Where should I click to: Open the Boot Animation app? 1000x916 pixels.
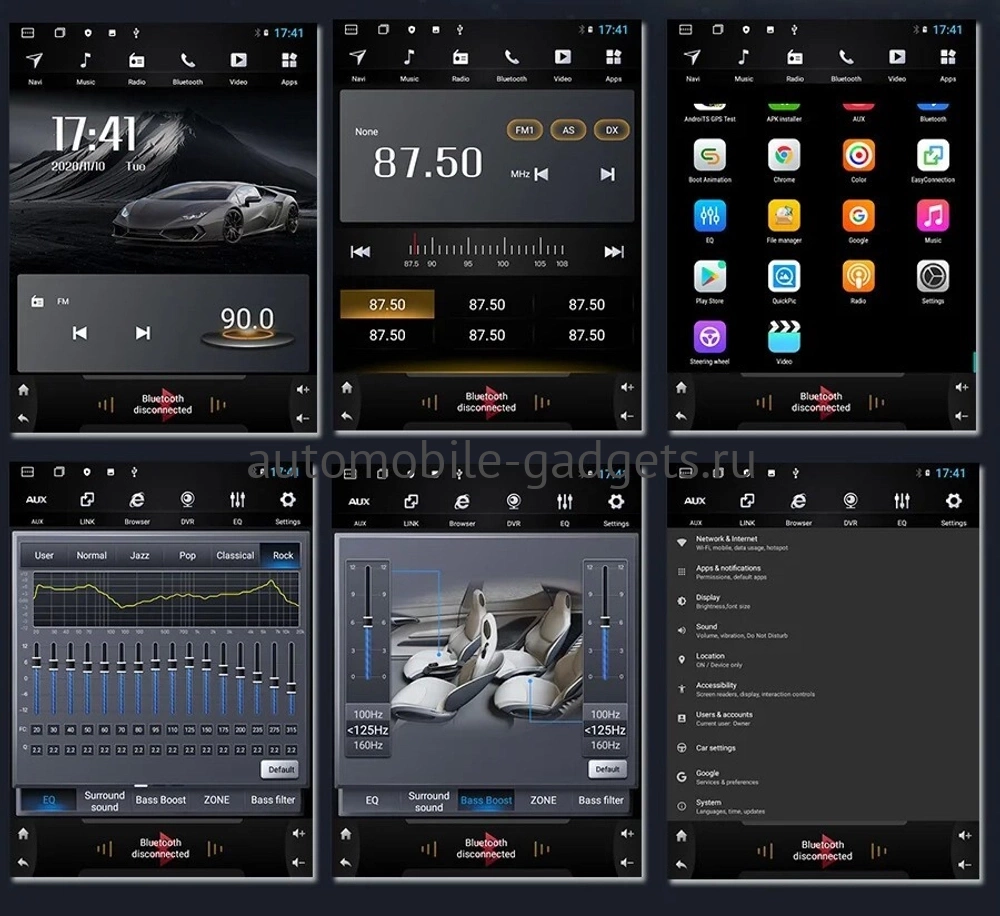click(x=710, y=156)
